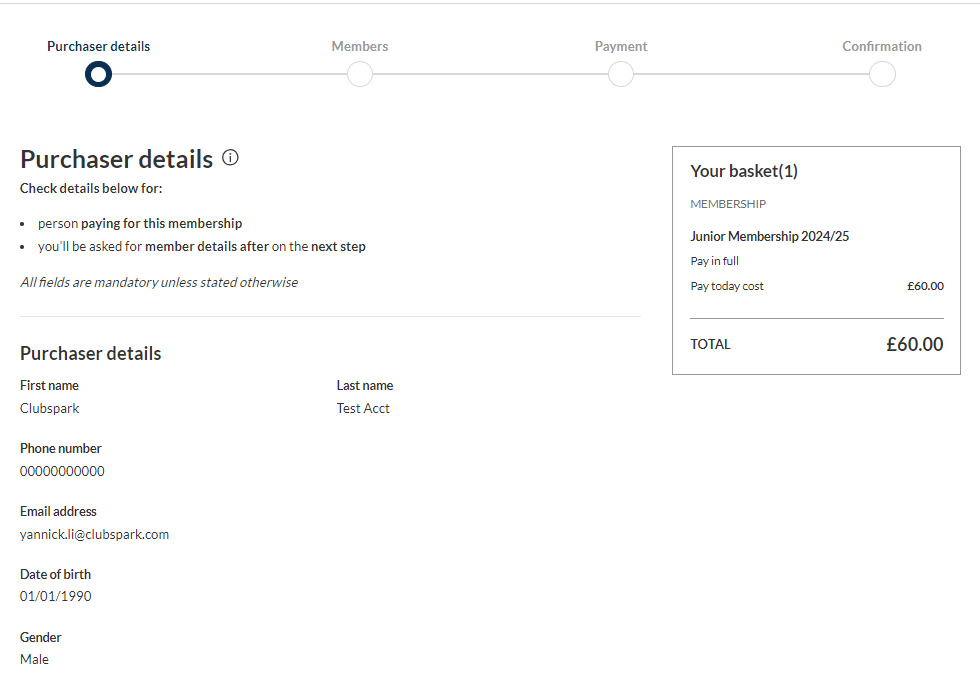
Task: Click the Confirmation step circle
Action: point(882,74)
